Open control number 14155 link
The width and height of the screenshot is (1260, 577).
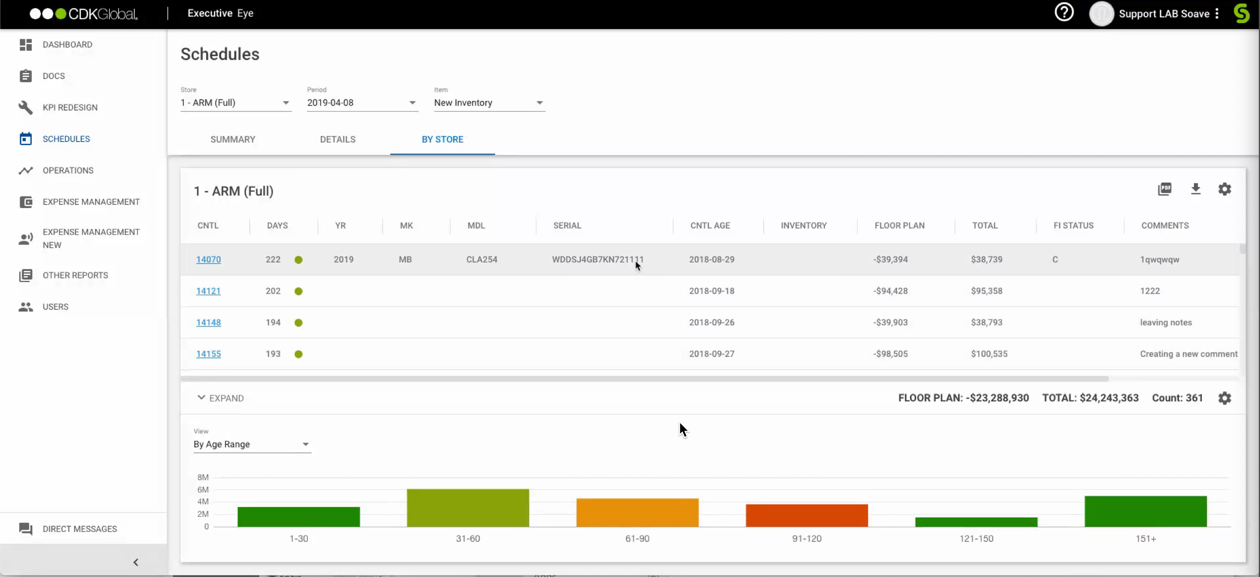[x=208, y=354]
